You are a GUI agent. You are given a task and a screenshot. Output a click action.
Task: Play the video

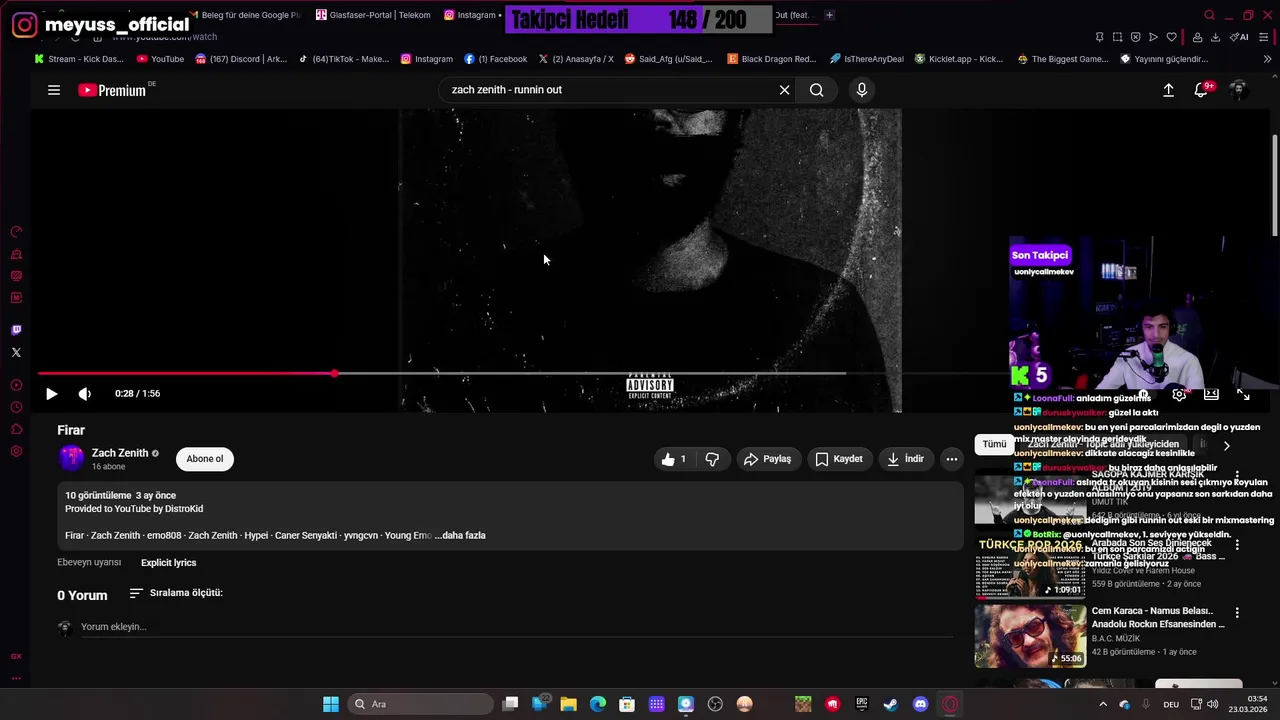click(x=52, y=394)
